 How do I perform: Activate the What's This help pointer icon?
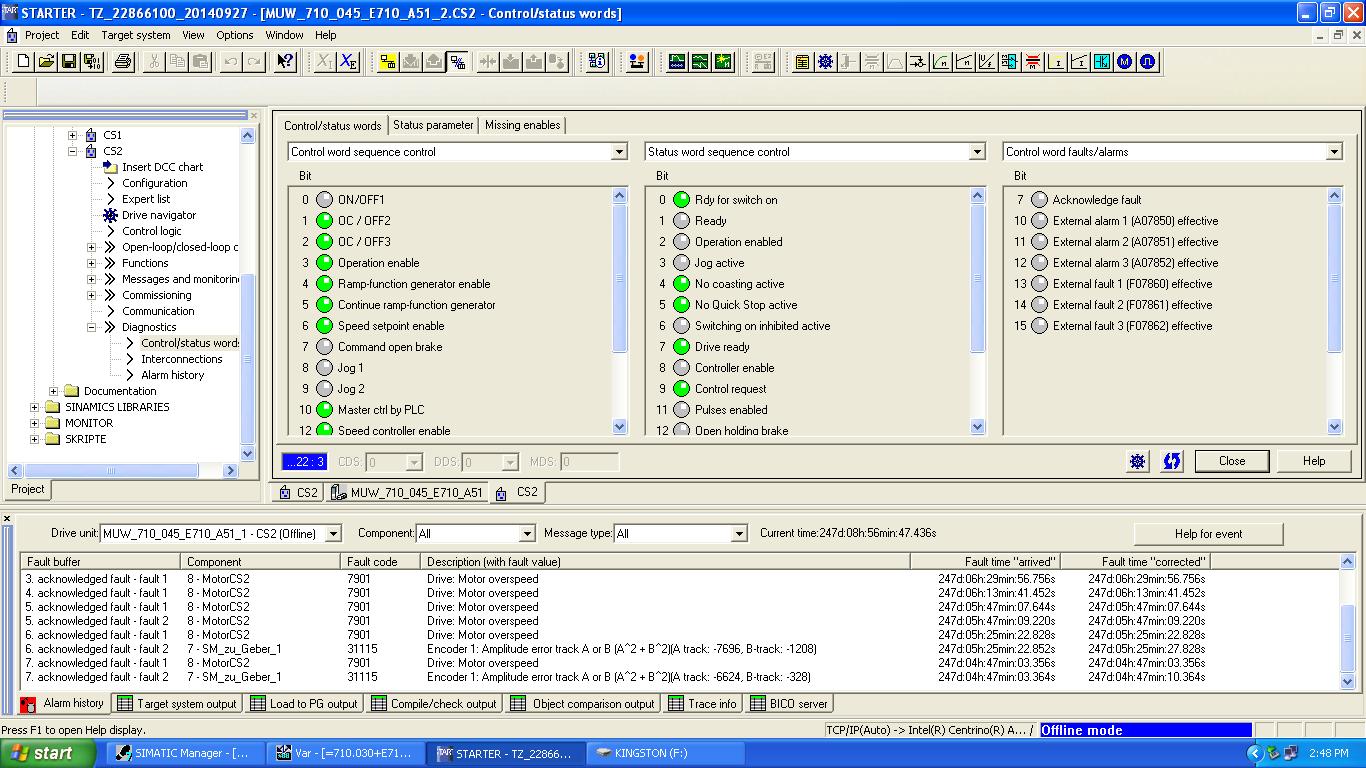click(x=285, y=62)
